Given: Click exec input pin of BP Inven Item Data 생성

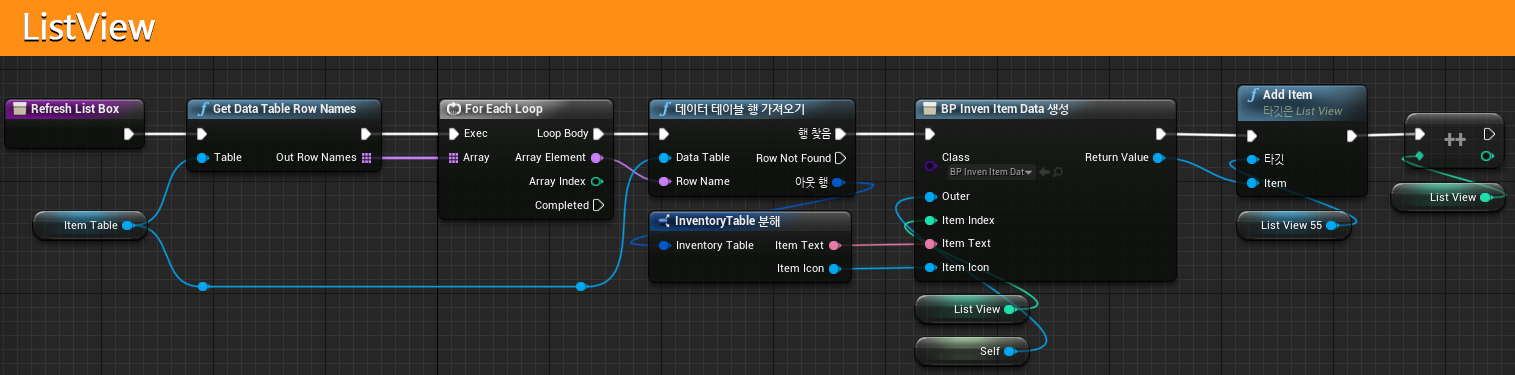Looking at the screenshot, I should coord(929,134).
